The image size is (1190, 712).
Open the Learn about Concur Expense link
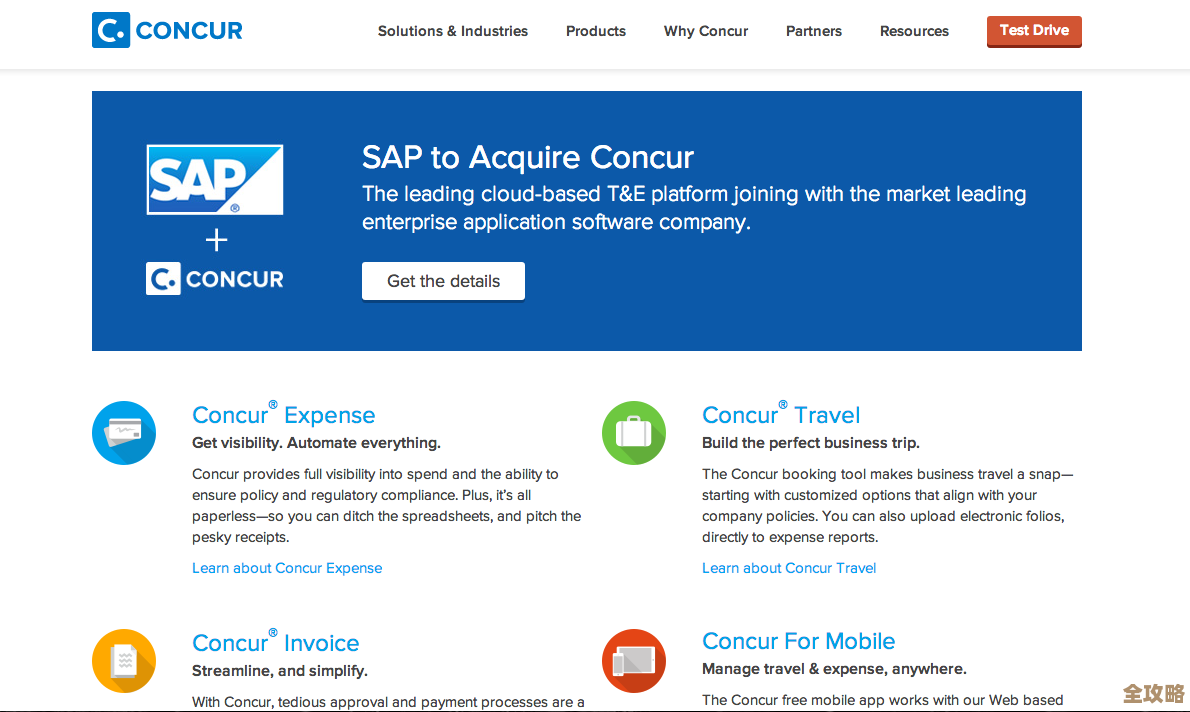point(287,567)
